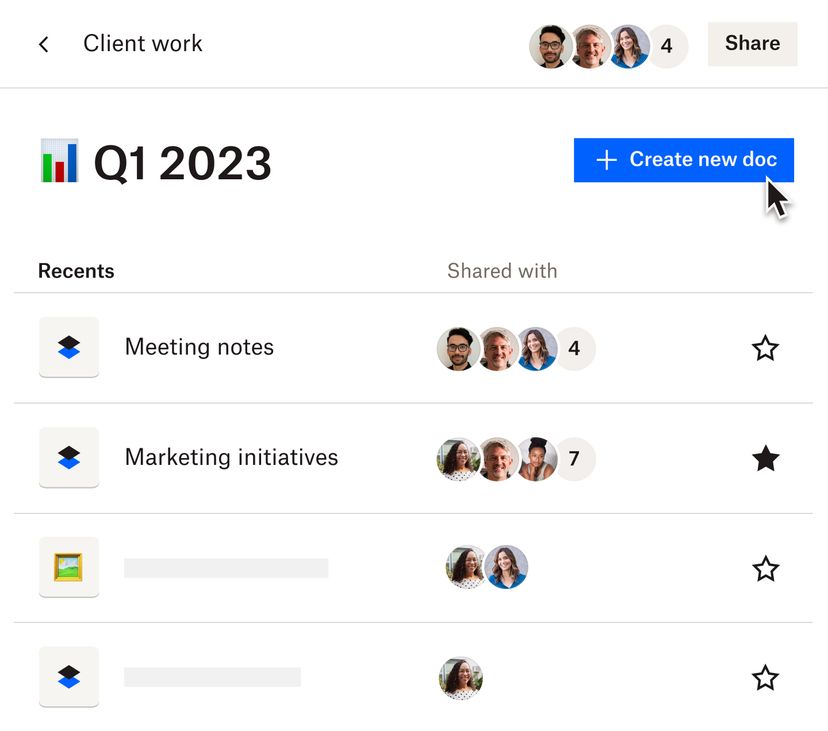Star the image file row
This screenshot has height=731, width=828.
click(766, 568)
